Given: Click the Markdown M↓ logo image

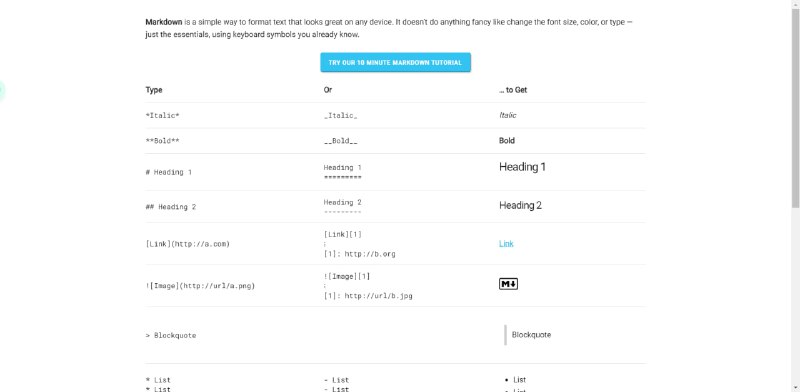Looking at the screenshot, I should click(508, 284).
